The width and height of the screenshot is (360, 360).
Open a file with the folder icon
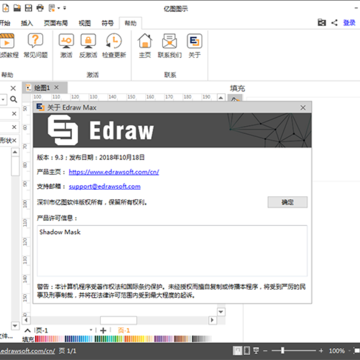(x=17, y=8)
